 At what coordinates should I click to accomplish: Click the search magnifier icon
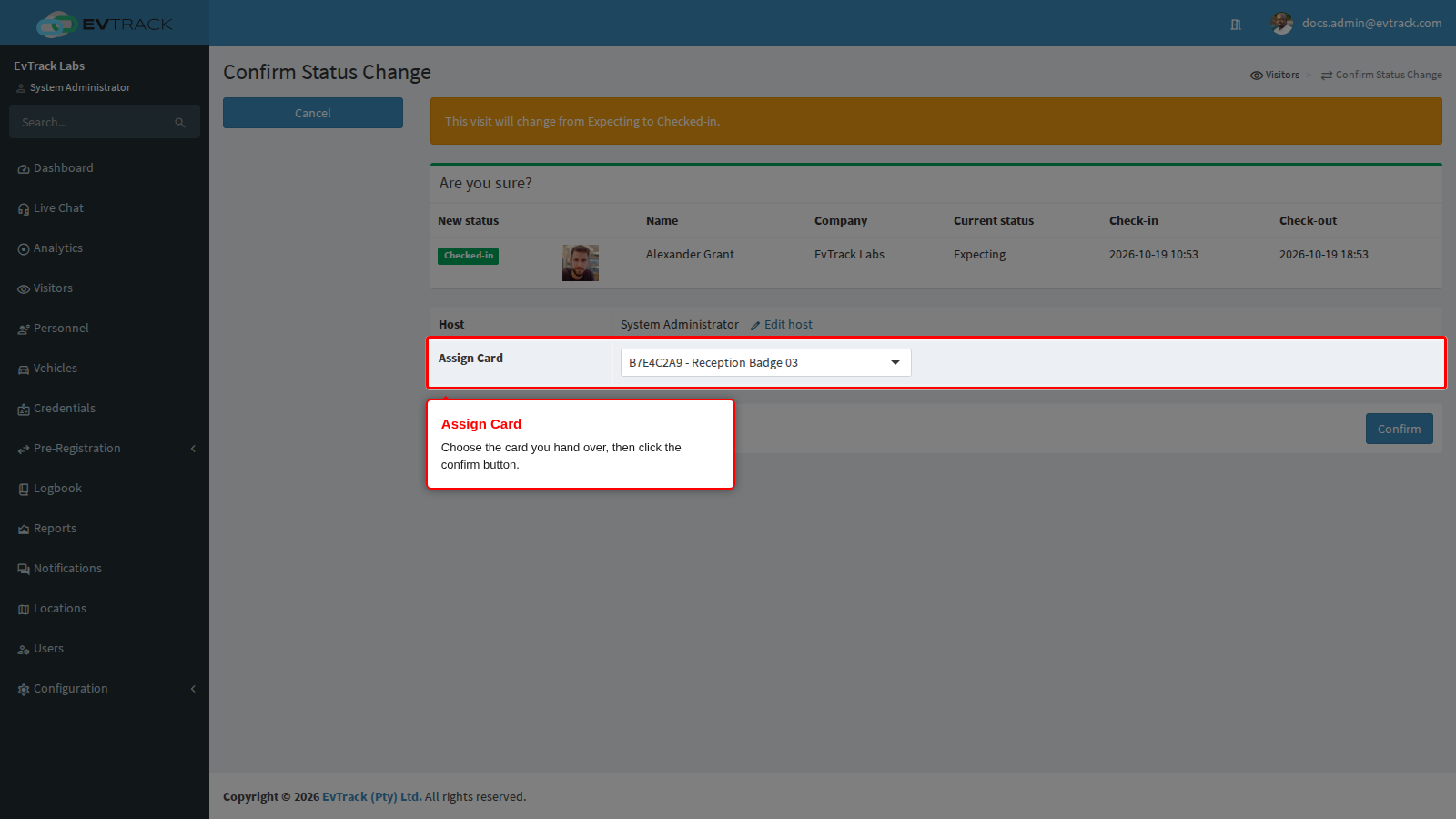point(180,123)
